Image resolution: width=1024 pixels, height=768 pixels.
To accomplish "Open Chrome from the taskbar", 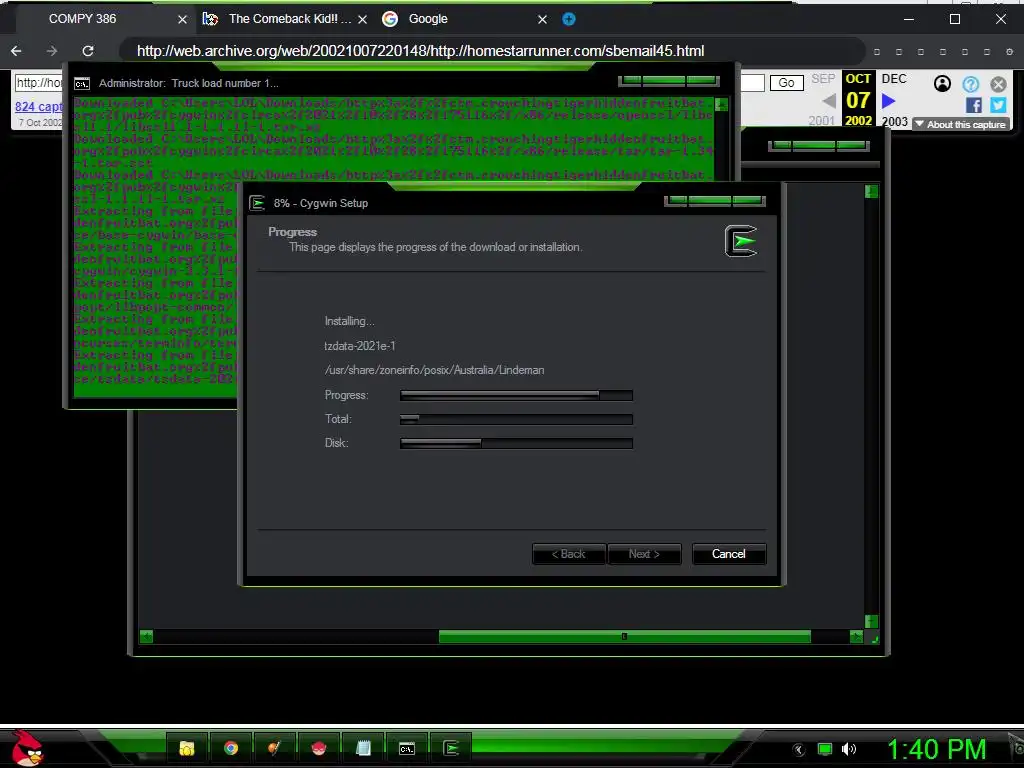I will click(x=231, y=748).
